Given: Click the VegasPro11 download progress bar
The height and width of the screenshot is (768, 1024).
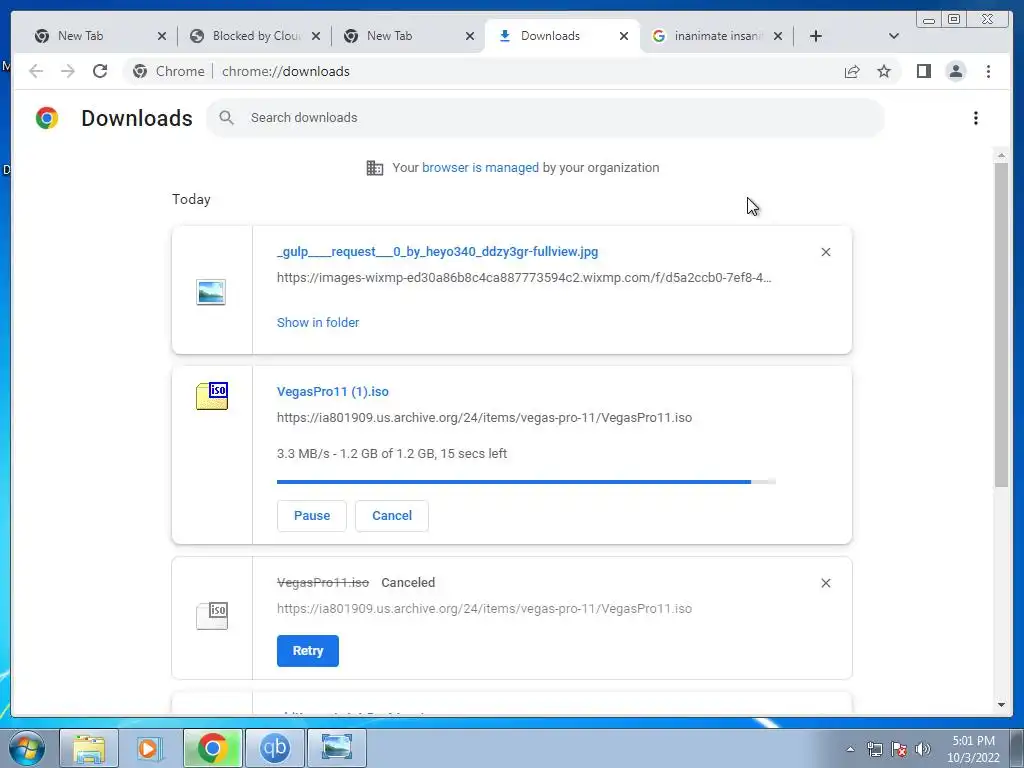Looking at the screenshot, I should pos(526,482).
